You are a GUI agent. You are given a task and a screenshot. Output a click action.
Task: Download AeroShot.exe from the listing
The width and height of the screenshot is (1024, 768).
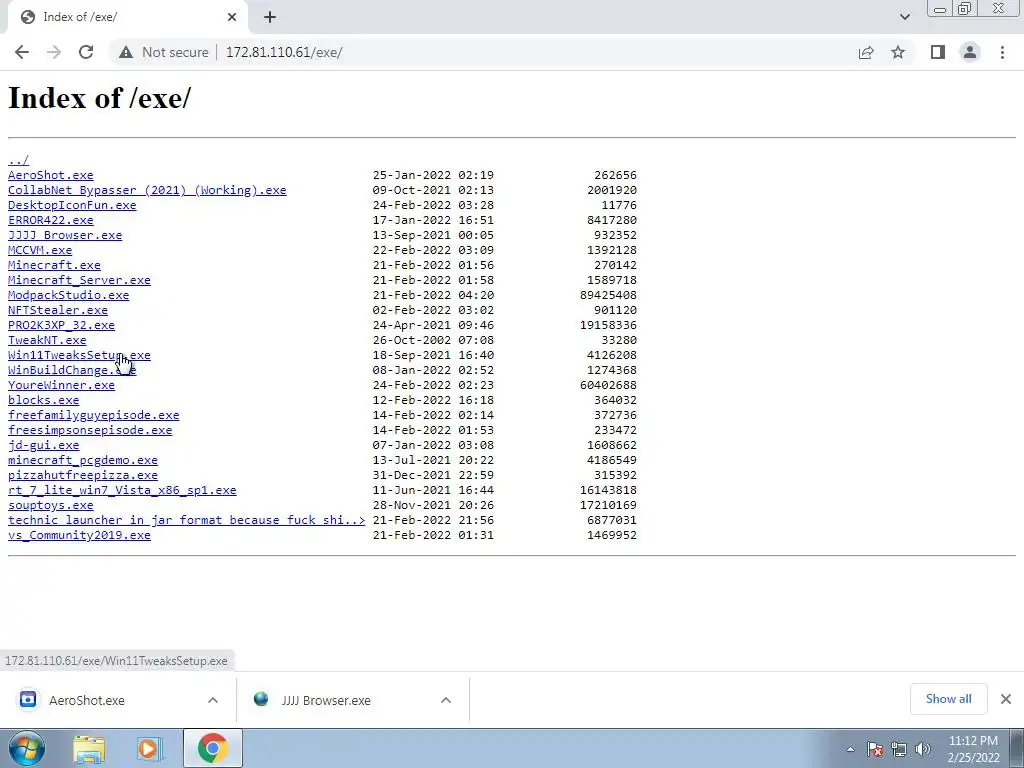click(x=51, y=175)
